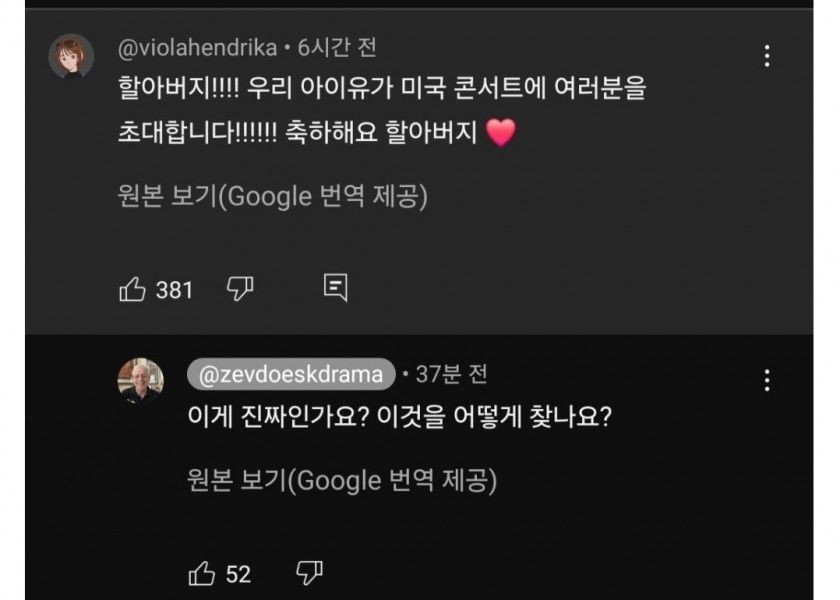
Task: Show the original text of the first comment
Action: click(x=272, y=197)
